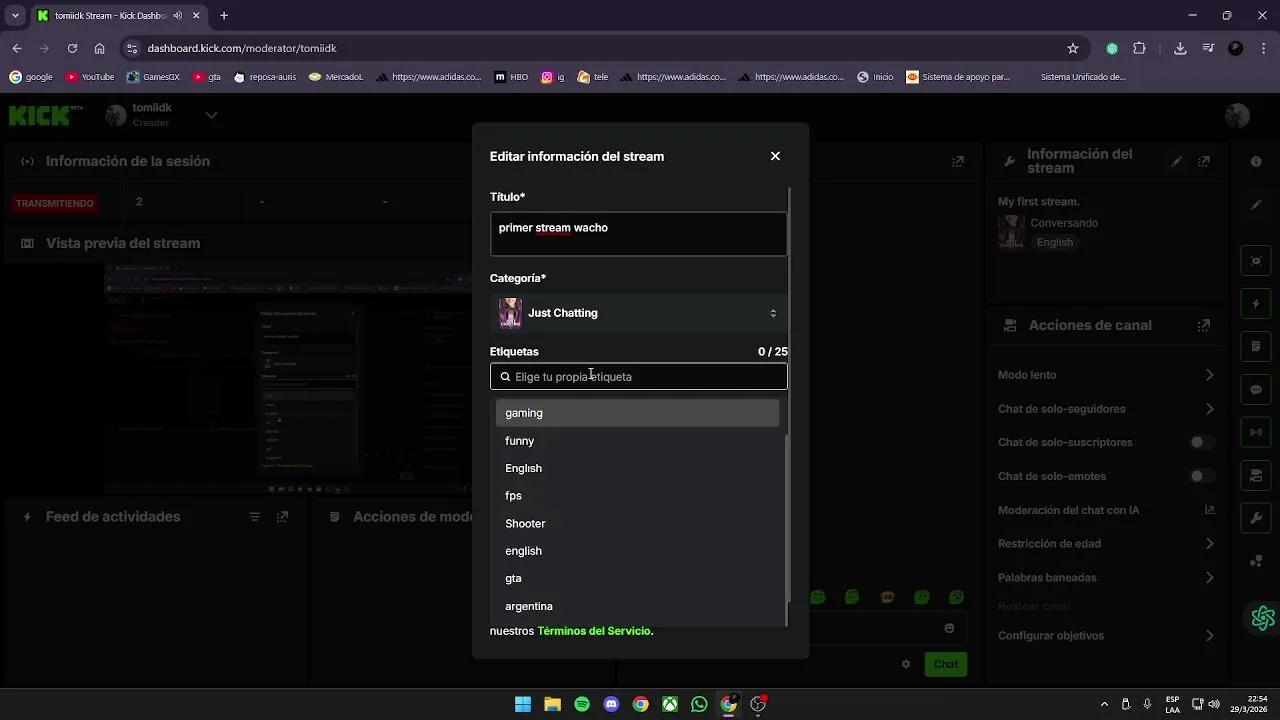Click the document icon in the right sidebar
1280x720 pixels.
1256,347
